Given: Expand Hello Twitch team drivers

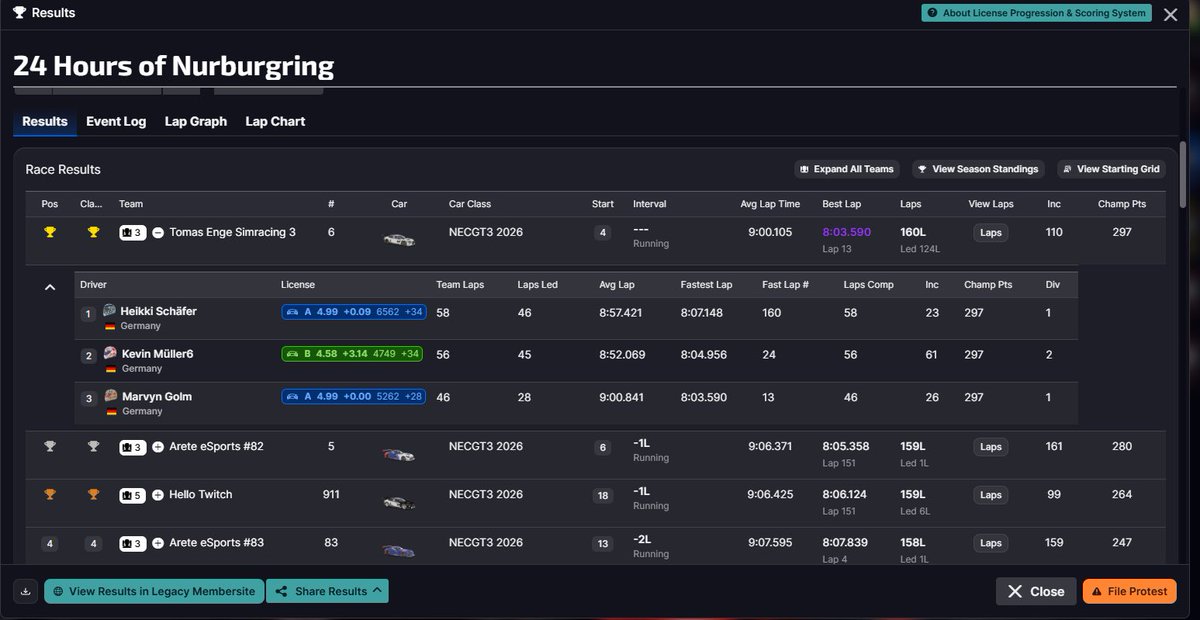Looking at the screenshot, I should point(158,495).
